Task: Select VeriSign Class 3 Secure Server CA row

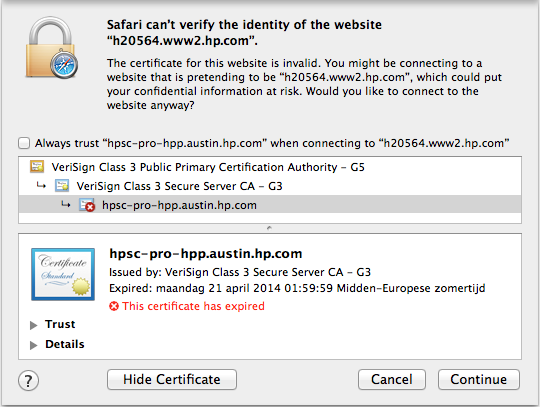Action: (x=270, y=186)
